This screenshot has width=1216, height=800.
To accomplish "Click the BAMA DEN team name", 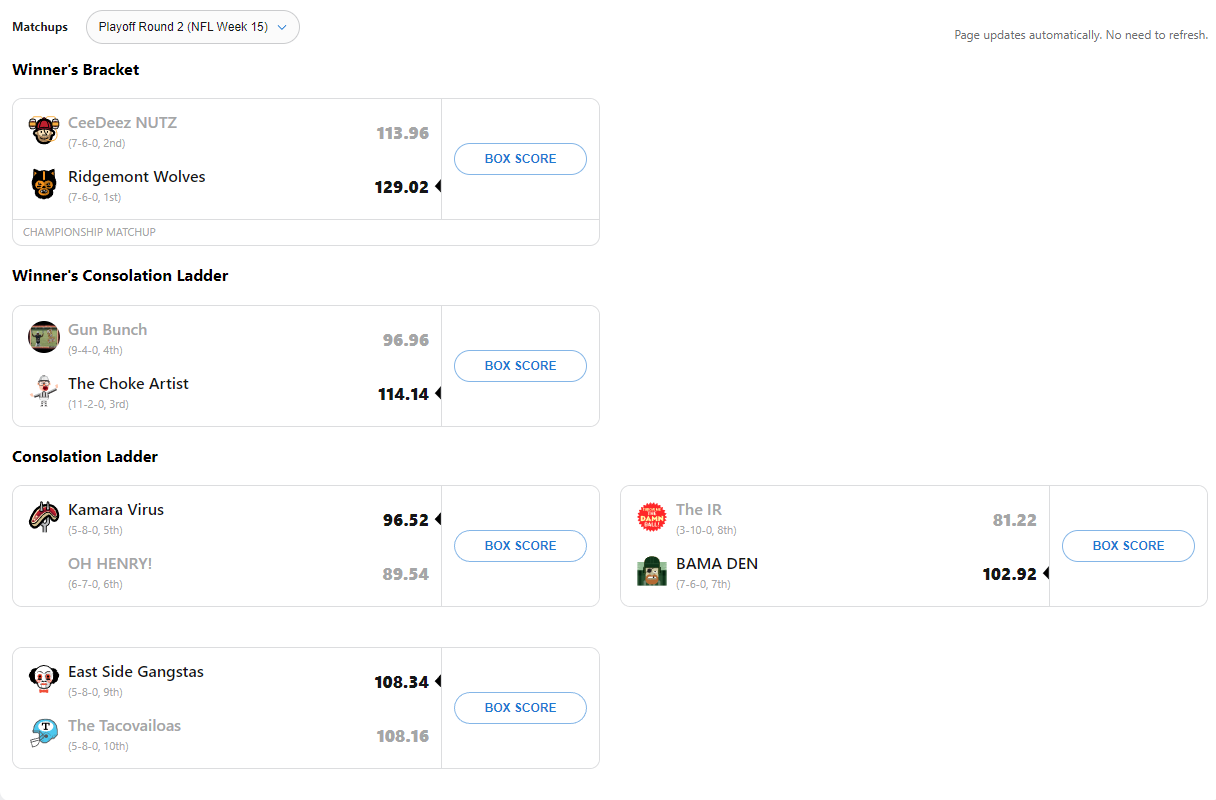I will (x=717, y=564).
